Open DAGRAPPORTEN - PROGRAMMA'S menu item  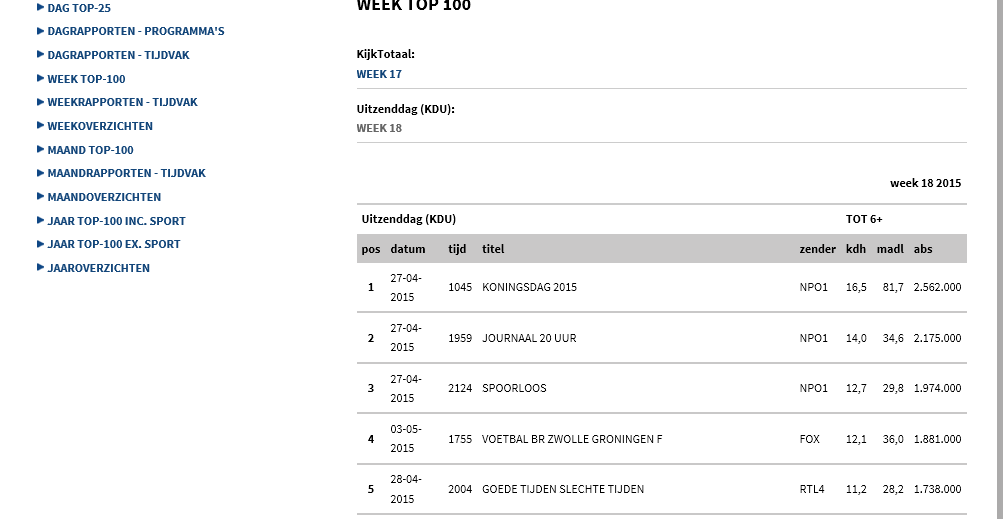[x=136, y=31]
